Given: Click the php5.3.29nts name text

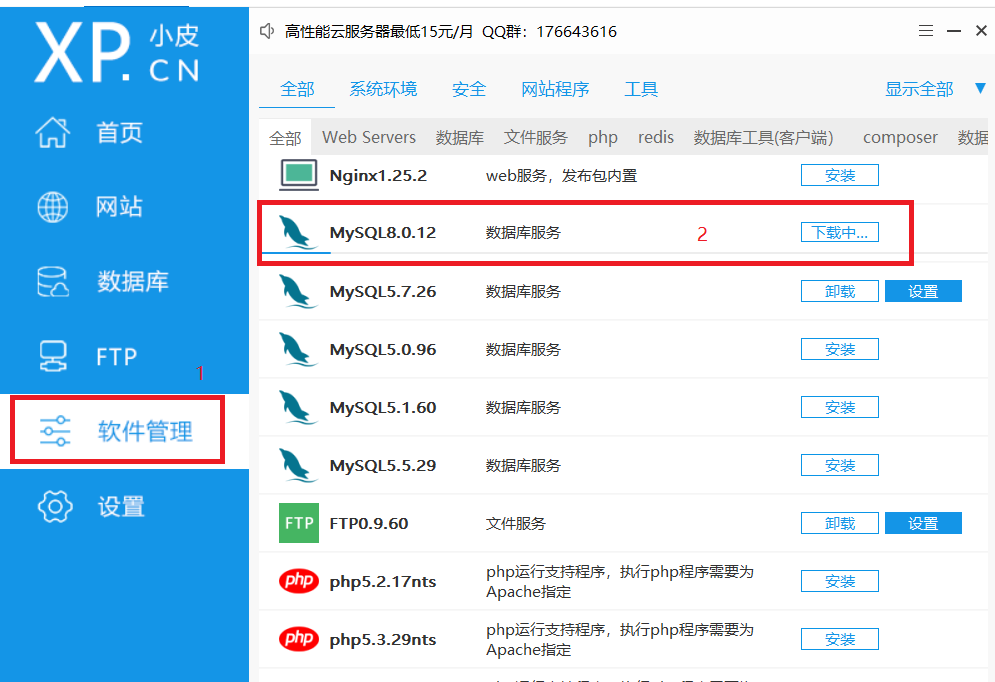Looking at the screenshot, I should (x=383, y=639).
